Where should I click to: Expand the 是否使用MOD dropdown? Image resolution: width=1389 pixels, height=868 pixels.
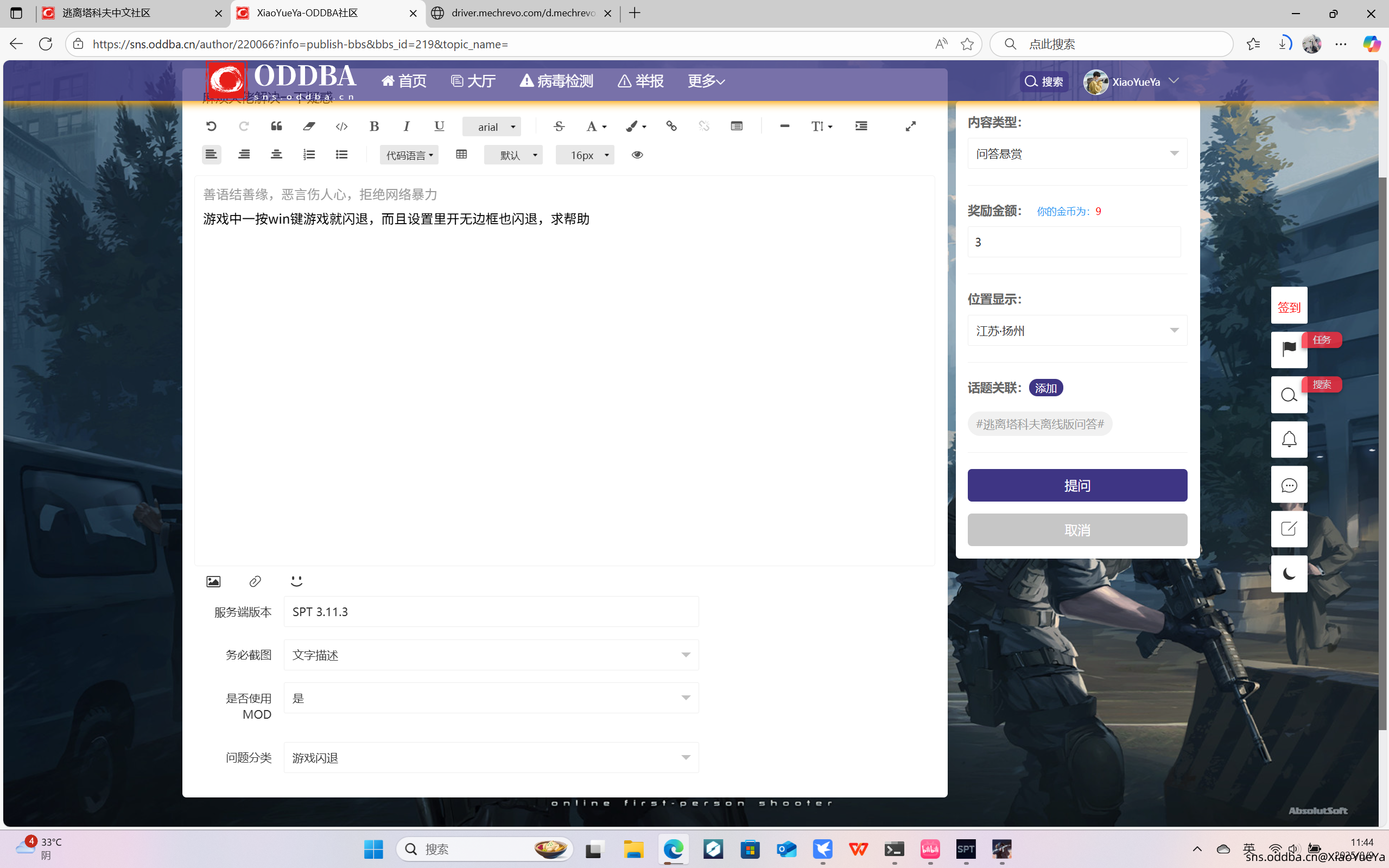[x=491, y=698]
